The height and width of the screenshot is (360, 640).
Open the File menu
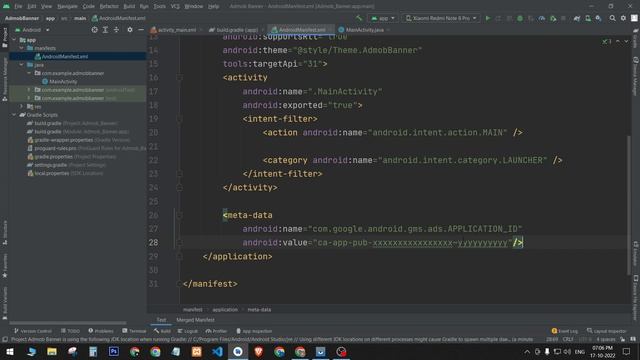[x=18, y=7]
